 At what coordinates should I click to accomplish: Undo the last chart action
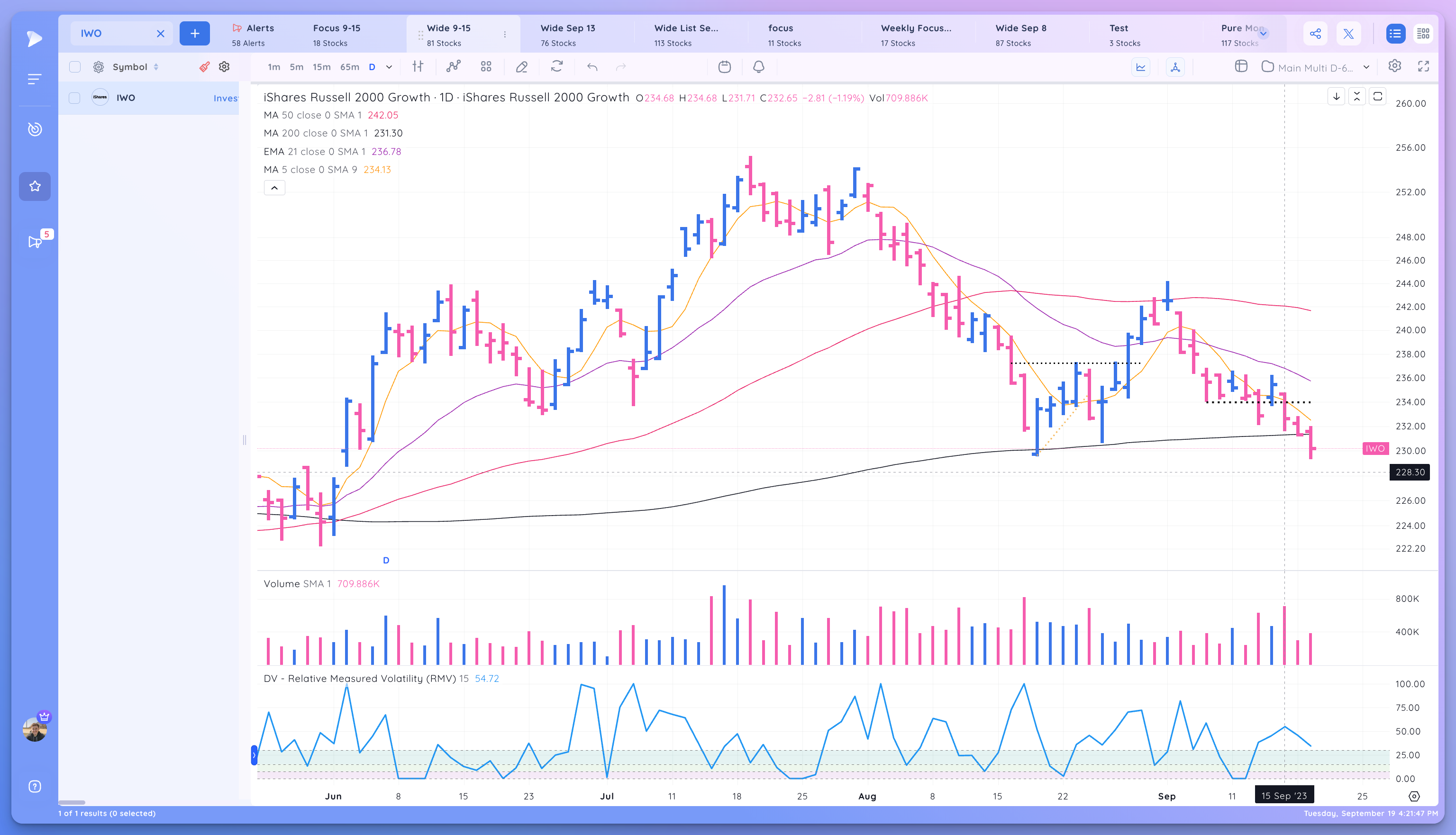(x=592, y=67)
